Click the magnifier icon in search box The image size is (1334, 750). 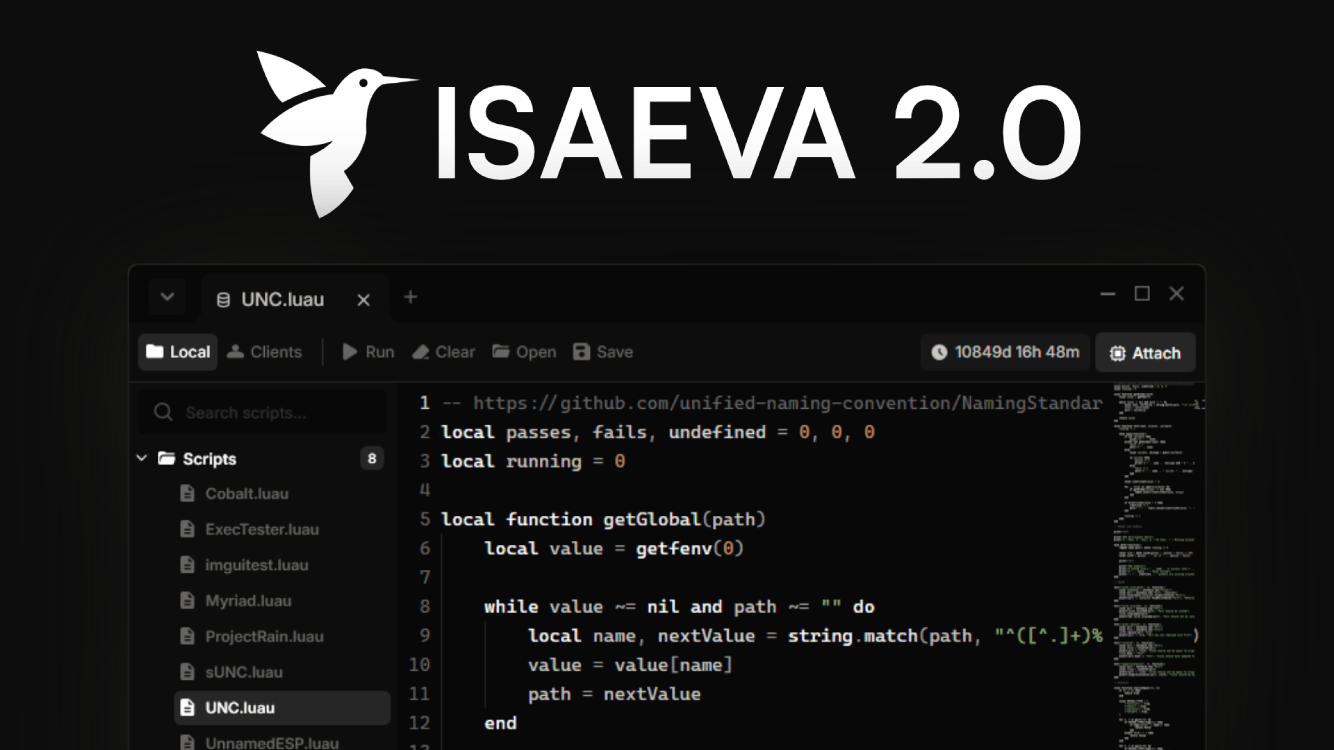point(163,412)
